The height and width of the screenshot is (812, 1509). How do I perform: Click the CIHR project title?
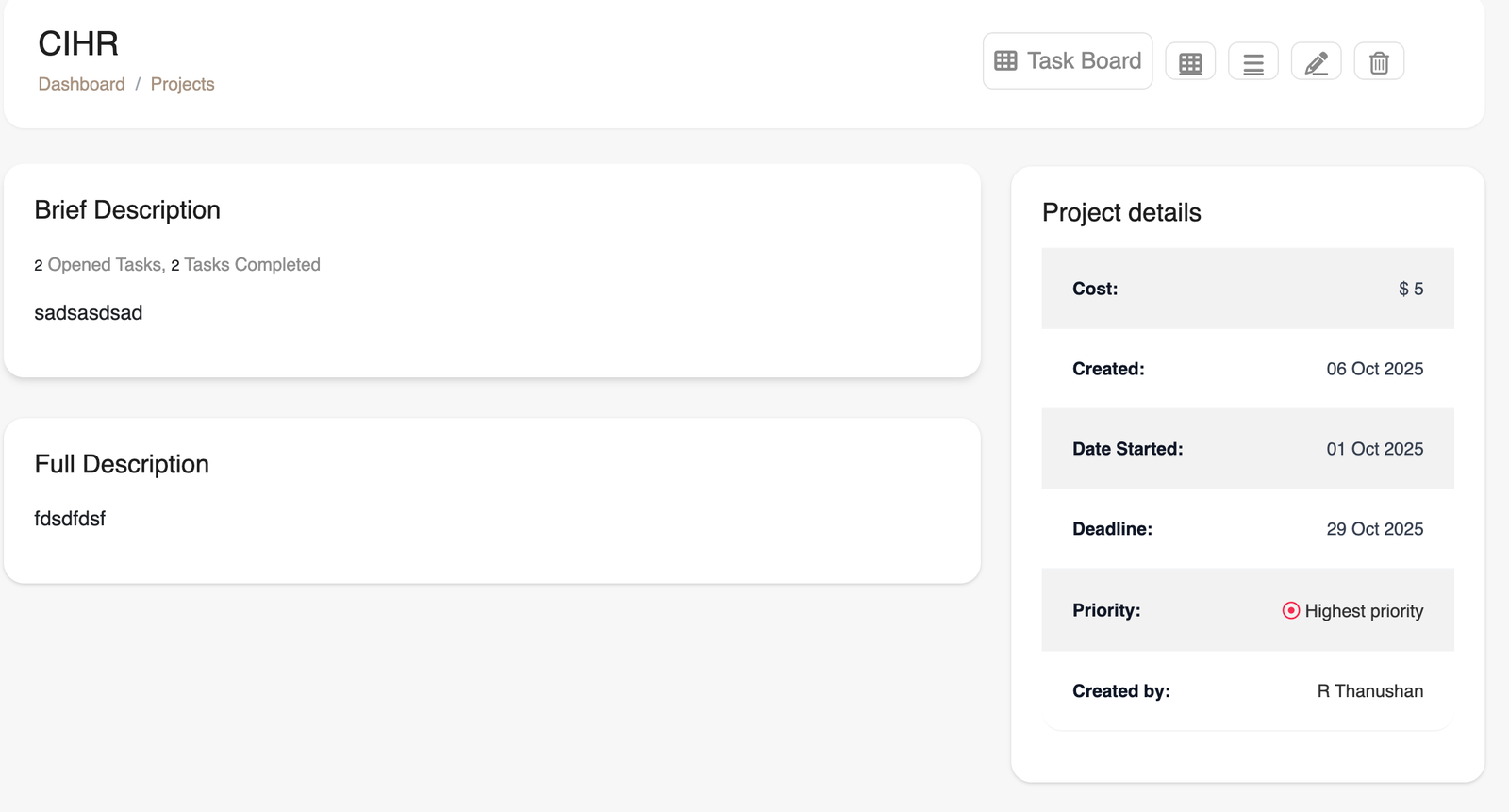(x=78, y=43)
